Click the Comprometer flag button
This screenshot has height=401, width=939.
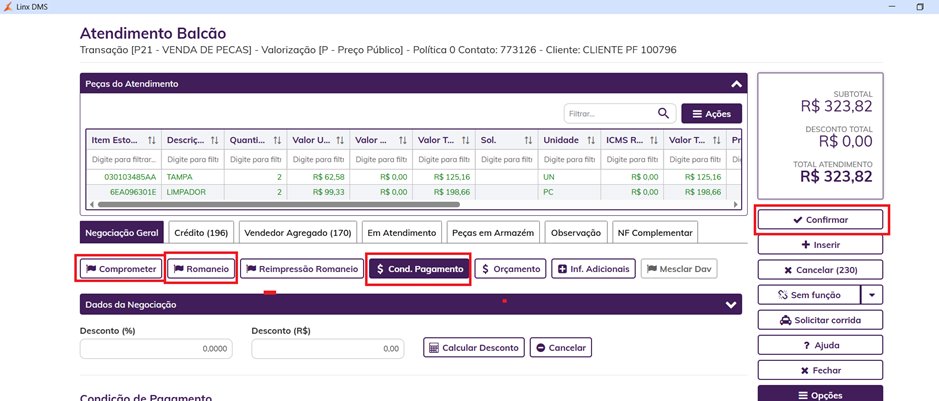click(x=119, y=268)
